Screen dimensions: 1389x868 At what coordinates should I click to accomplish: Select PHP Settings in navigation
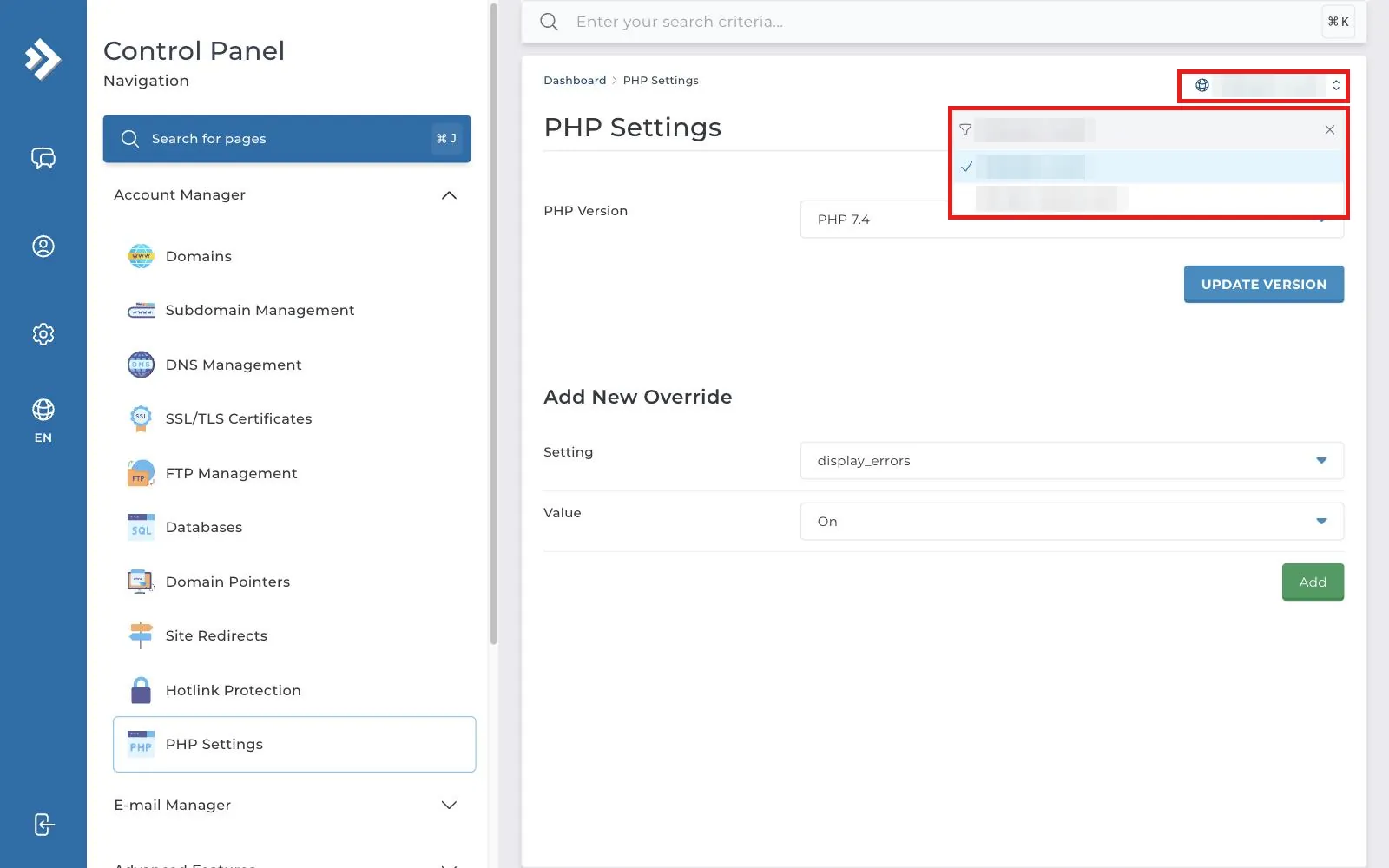[294, 744]
